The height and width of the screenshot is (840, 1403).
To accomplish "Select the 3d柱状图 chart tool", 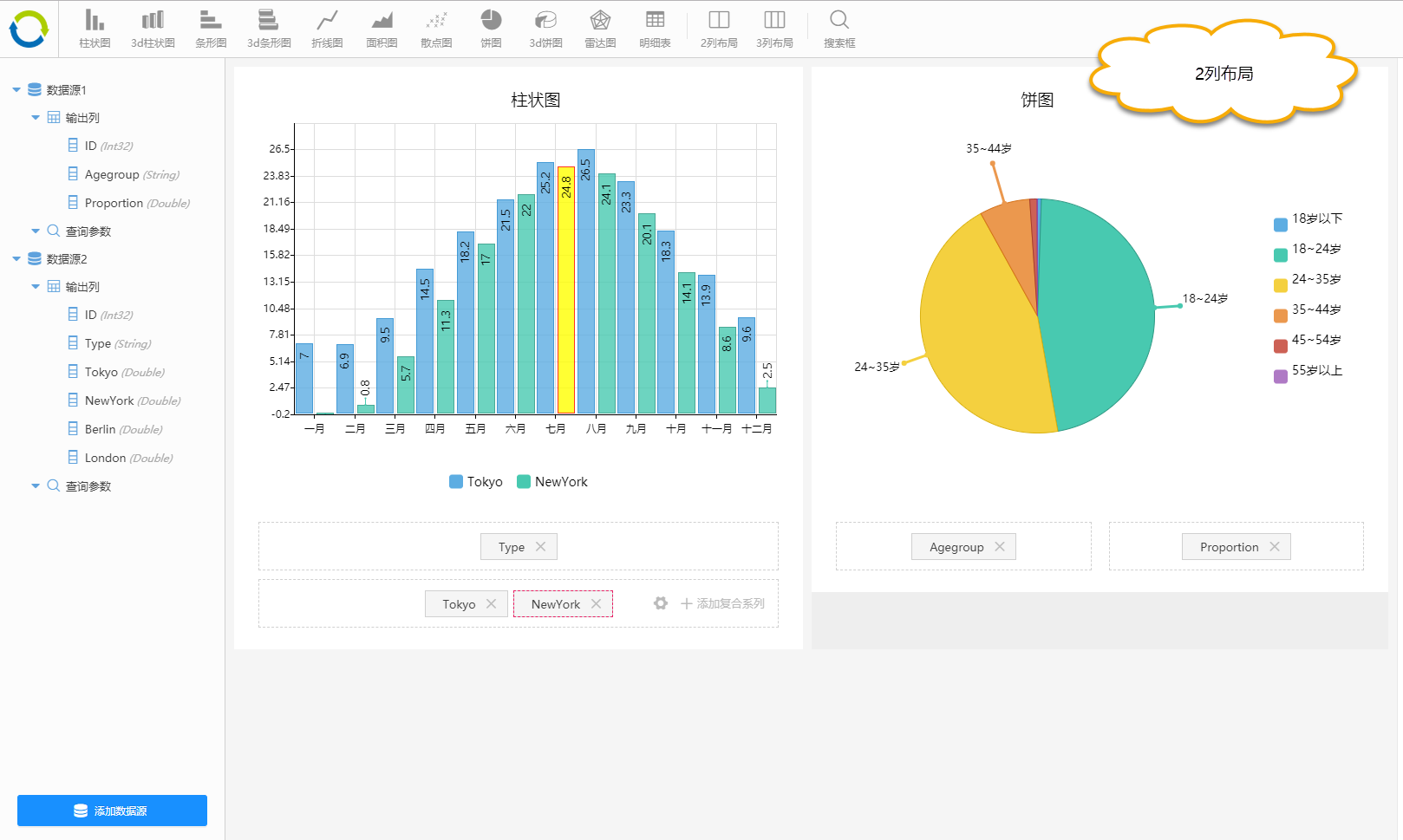I will [153, 29].
